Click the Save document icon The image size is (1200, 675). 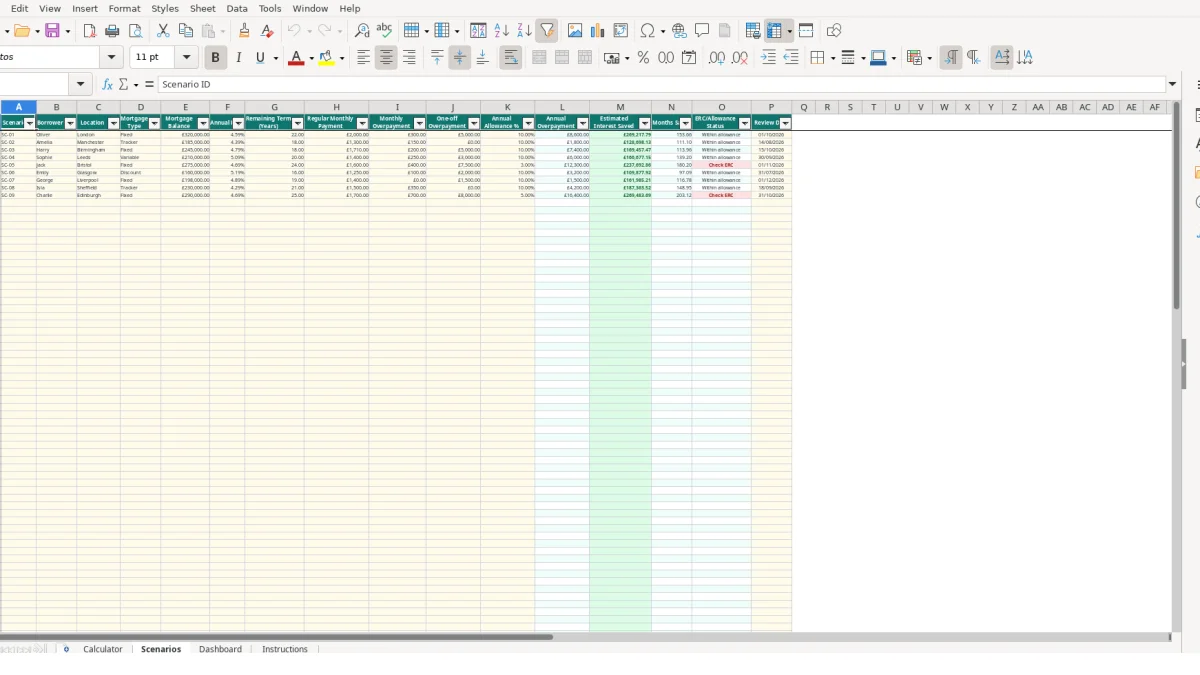click(53, 31)
